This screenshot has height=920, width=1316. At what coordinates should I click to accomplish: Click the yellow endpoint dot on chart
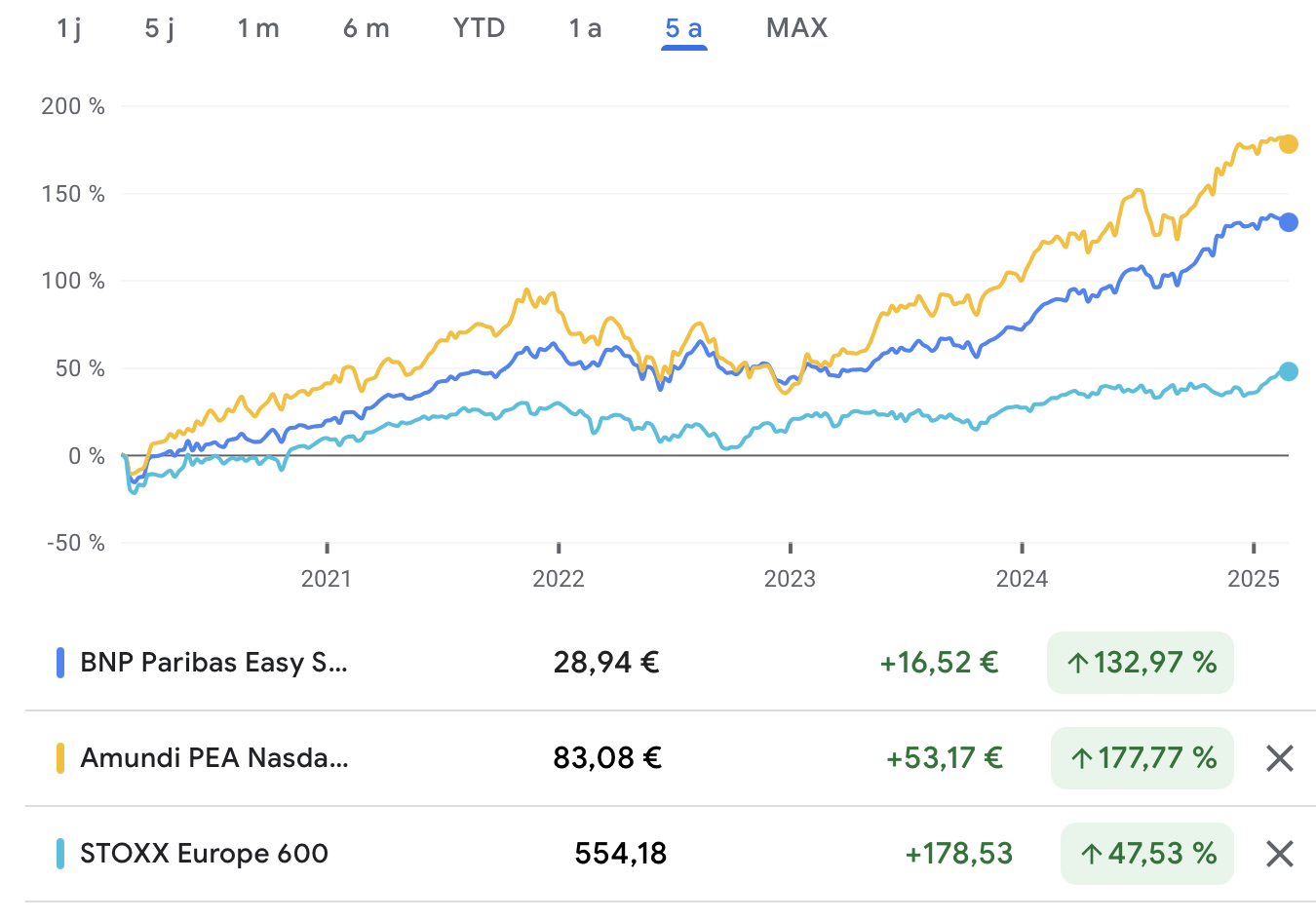1288,144
